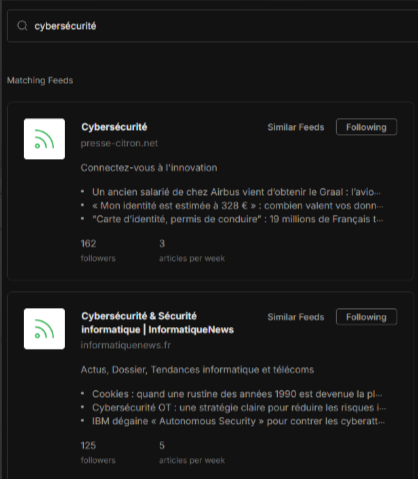Screen dimensions: 418x479
Task: Open the presse-citron.net feed RSS icon
Action: pyautogui.click(x=44, y=139)
